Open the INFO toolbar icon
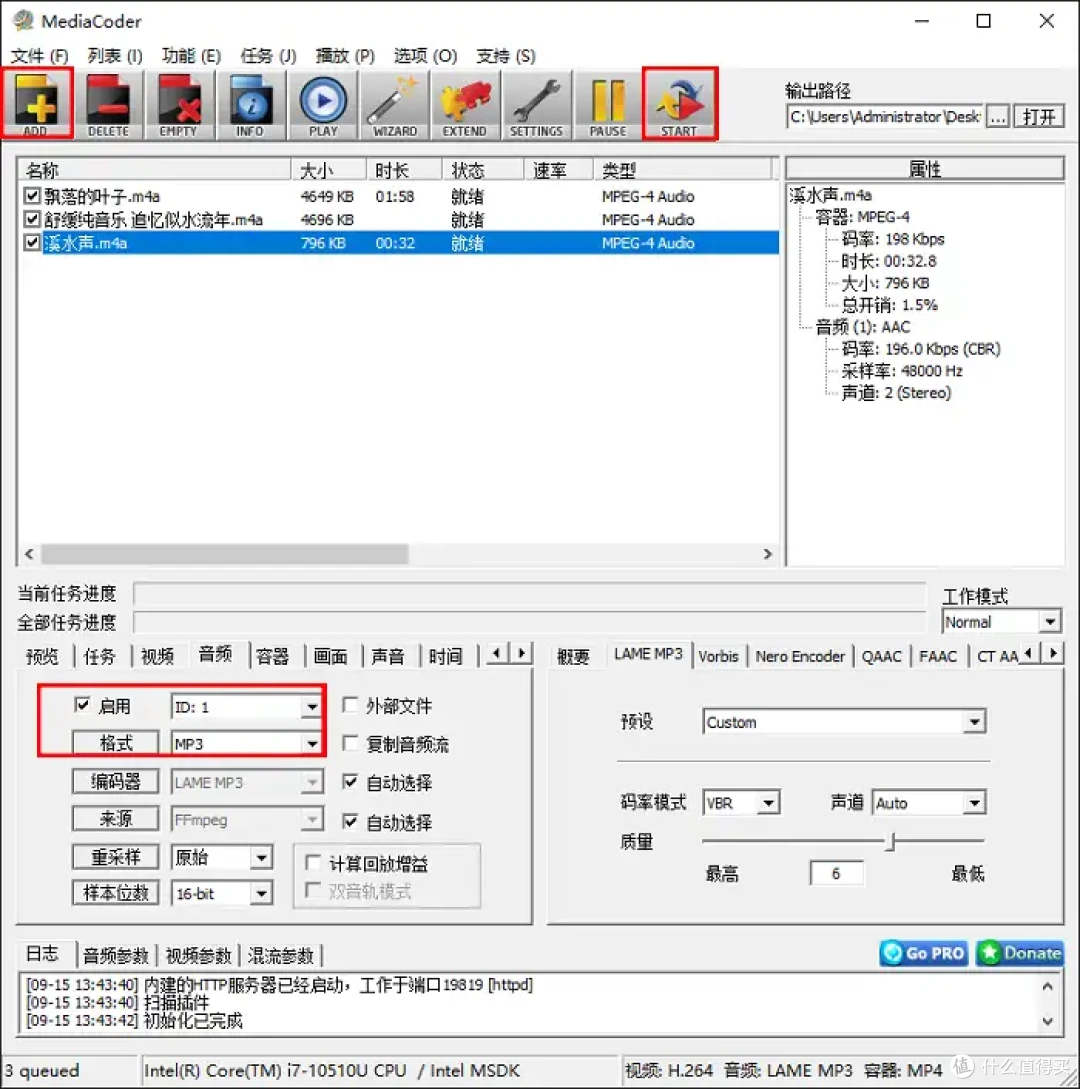Image resolution: width=1080 pixels, height=1089 pixels. [x=250, y=104]
